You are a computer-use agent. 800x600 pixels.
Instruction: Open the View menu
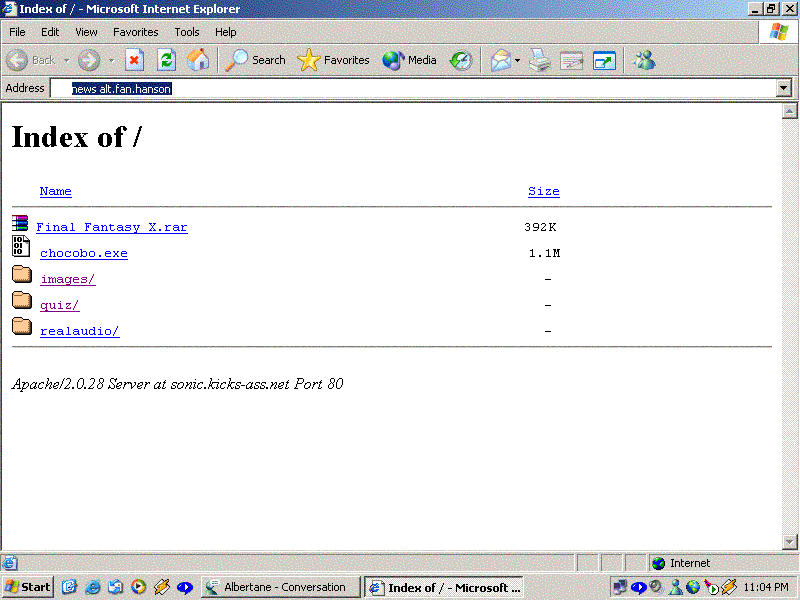tap(86, 32)
